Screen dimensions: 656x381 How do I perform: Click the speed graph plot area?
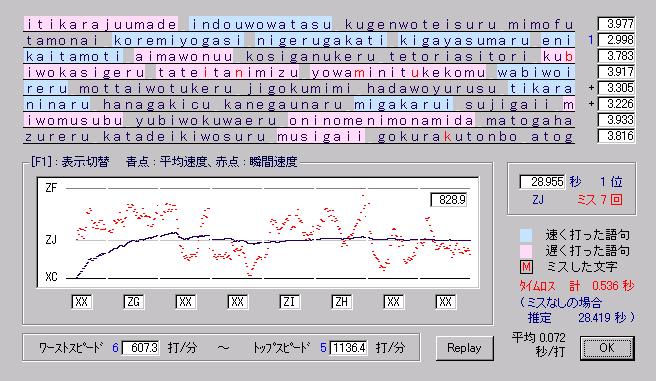click(x=258, y=233)
